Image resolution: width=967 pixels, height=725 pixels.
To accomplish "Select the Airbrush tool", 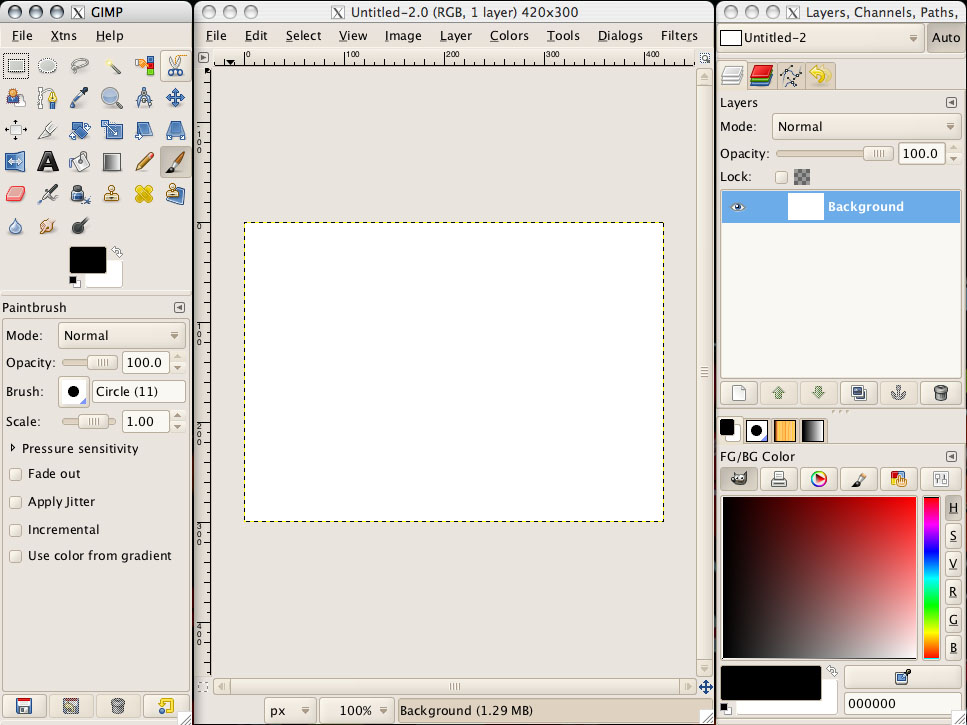I will [47, 194].
